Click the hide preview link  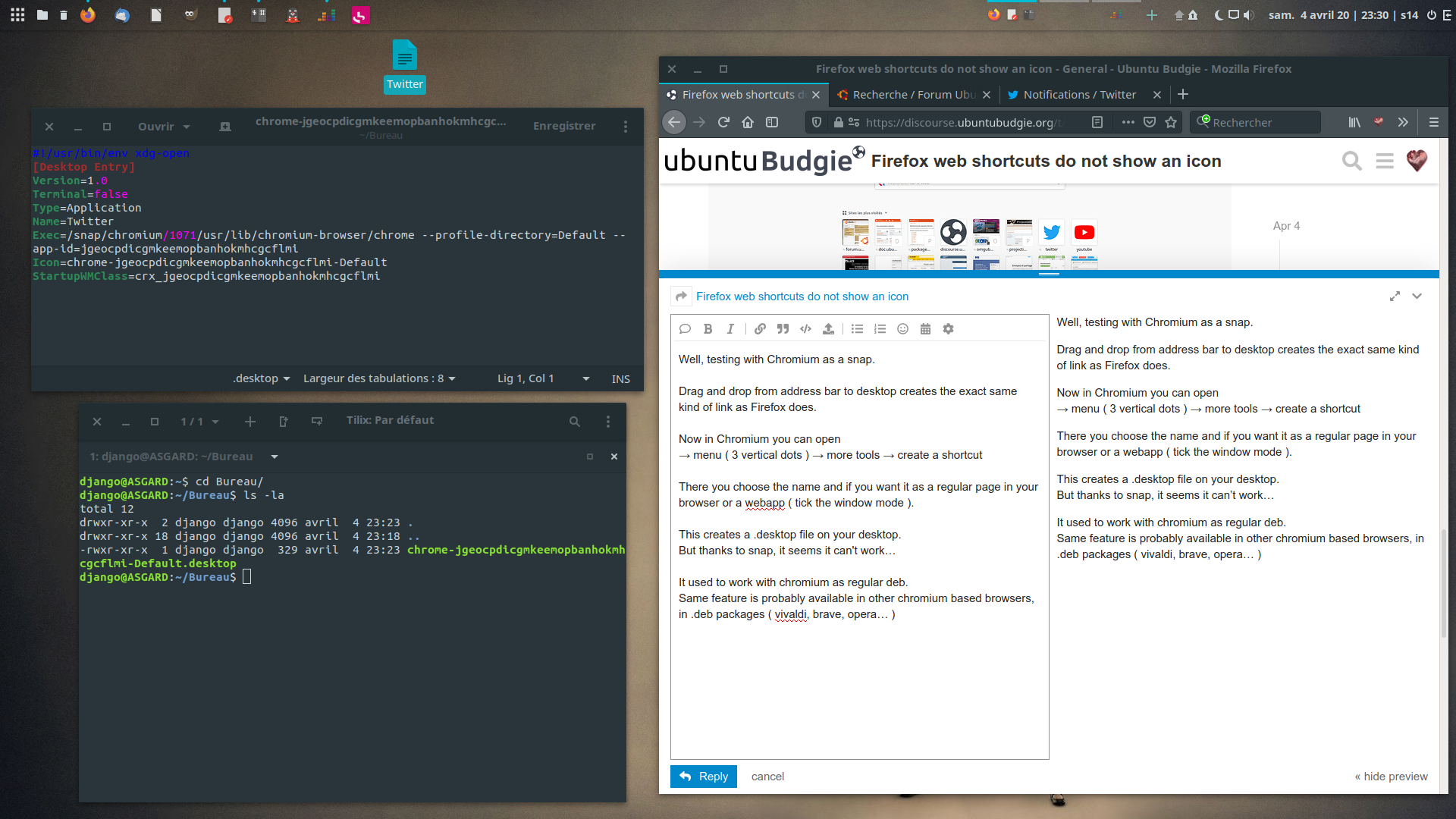pyautogui.click(x=1391, y=777)
